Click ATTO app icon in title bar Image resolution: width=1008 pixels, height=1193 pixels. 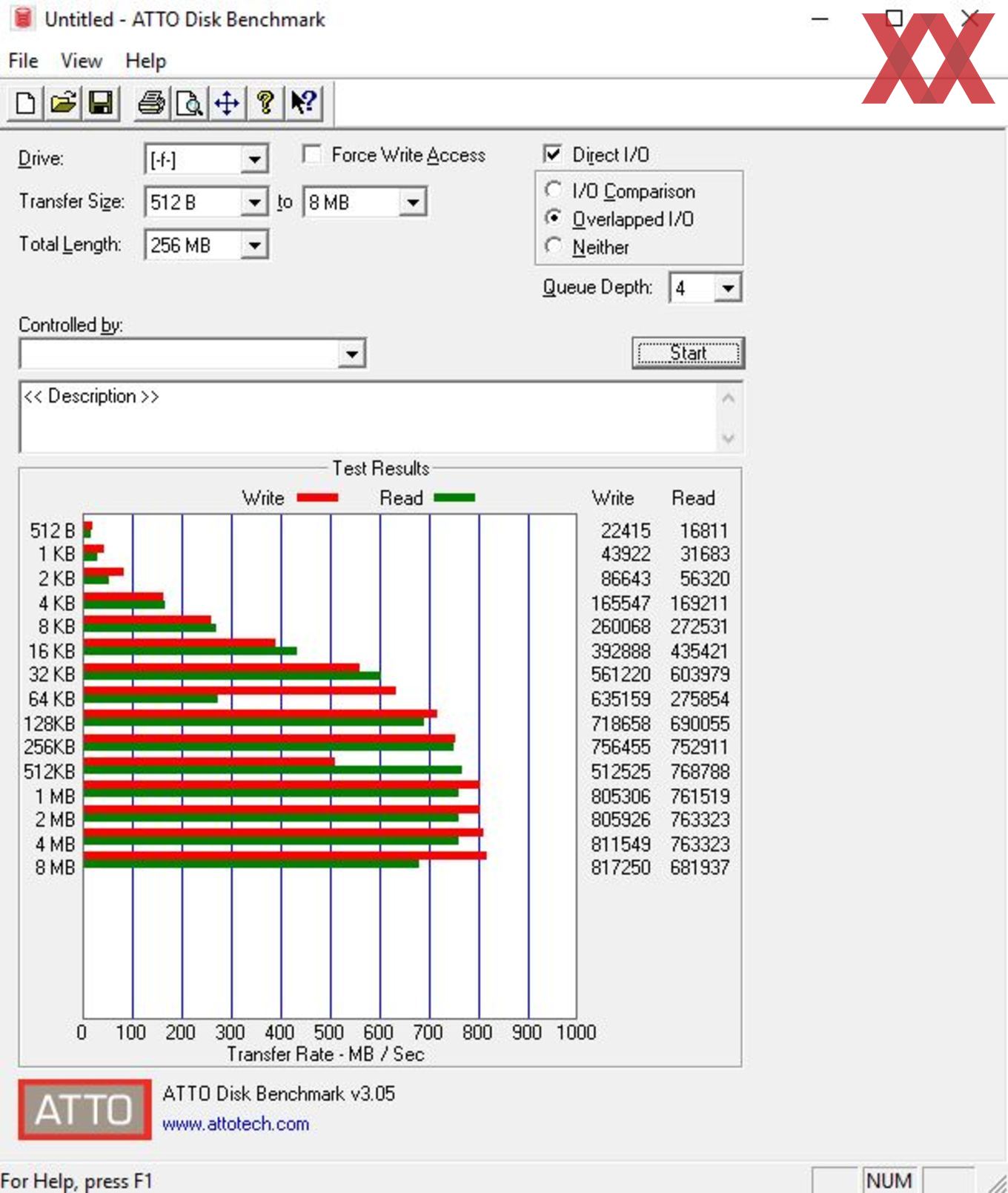[x=22, y=19]
